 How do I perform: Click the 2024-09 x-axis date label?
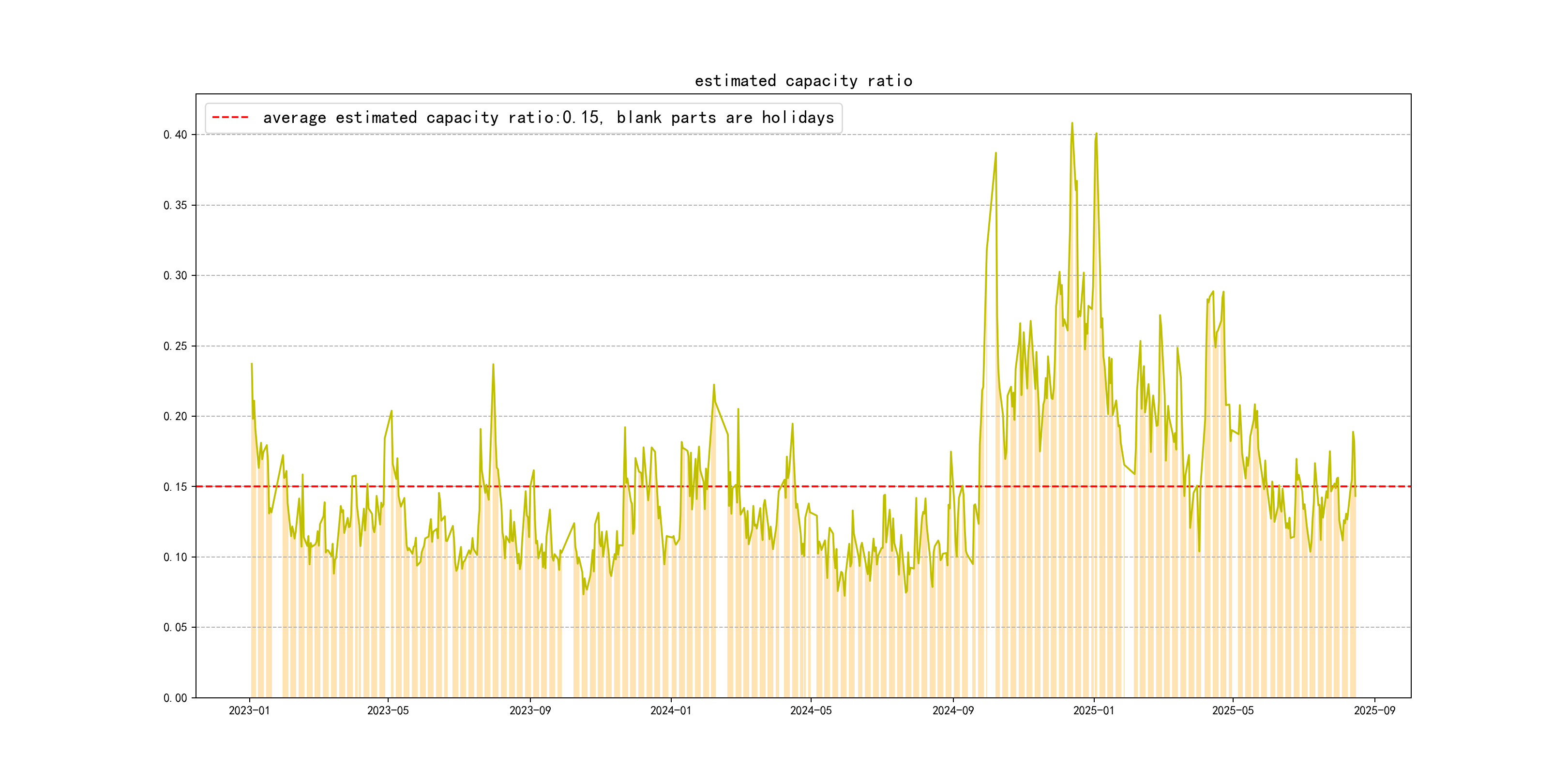click(x=952, y=711)
